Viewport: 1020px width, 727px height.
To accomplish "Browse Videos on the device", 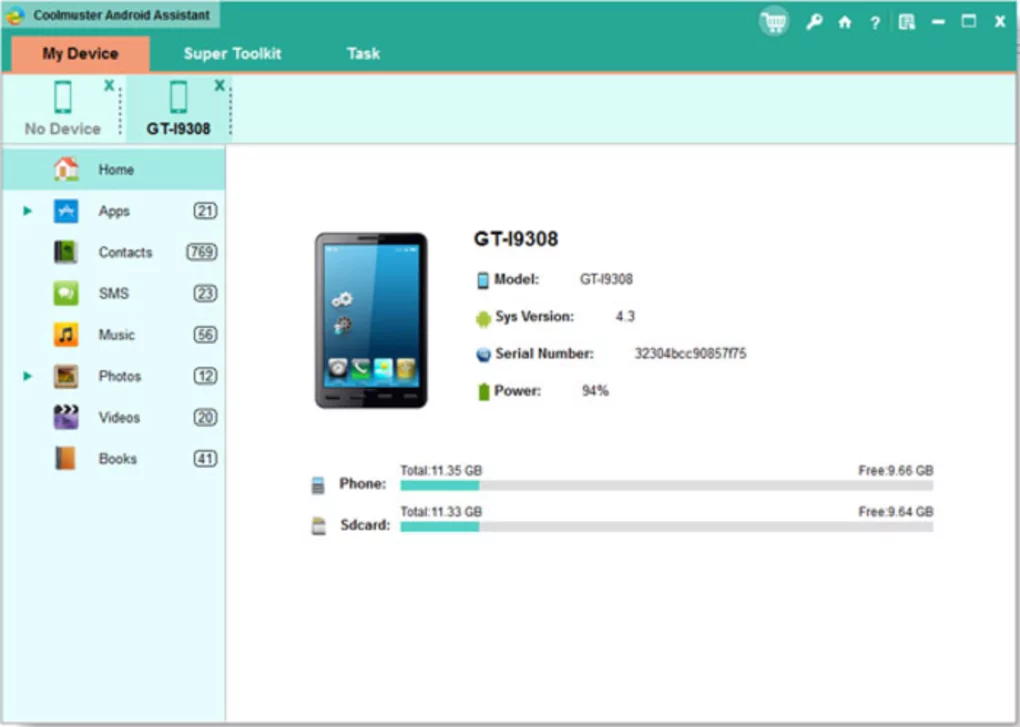I will pyautogui.click(x=120, y=417).
